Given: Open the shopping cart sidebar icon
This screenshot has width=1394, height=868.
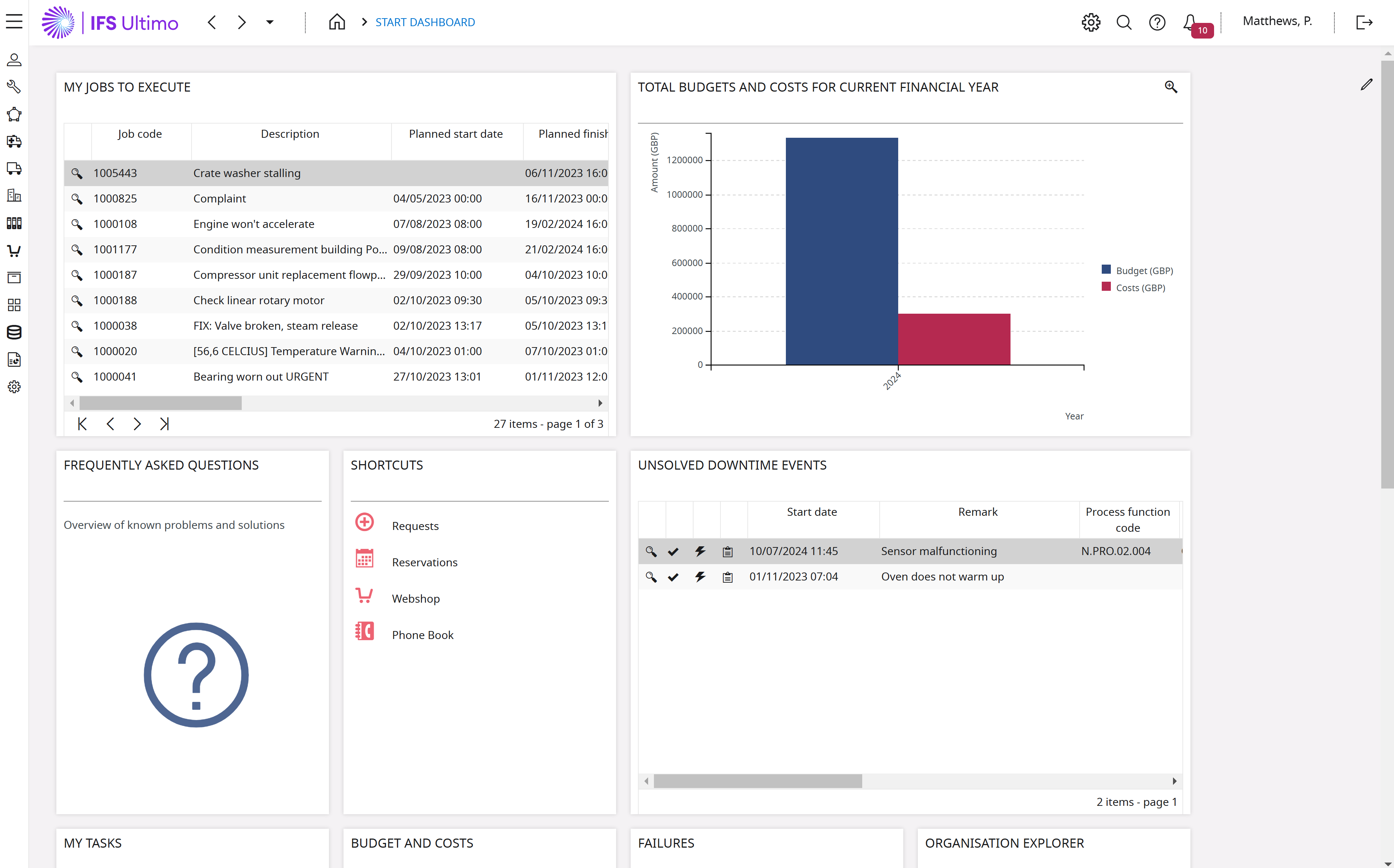Looking at the screenshot, I should (14, 250).
